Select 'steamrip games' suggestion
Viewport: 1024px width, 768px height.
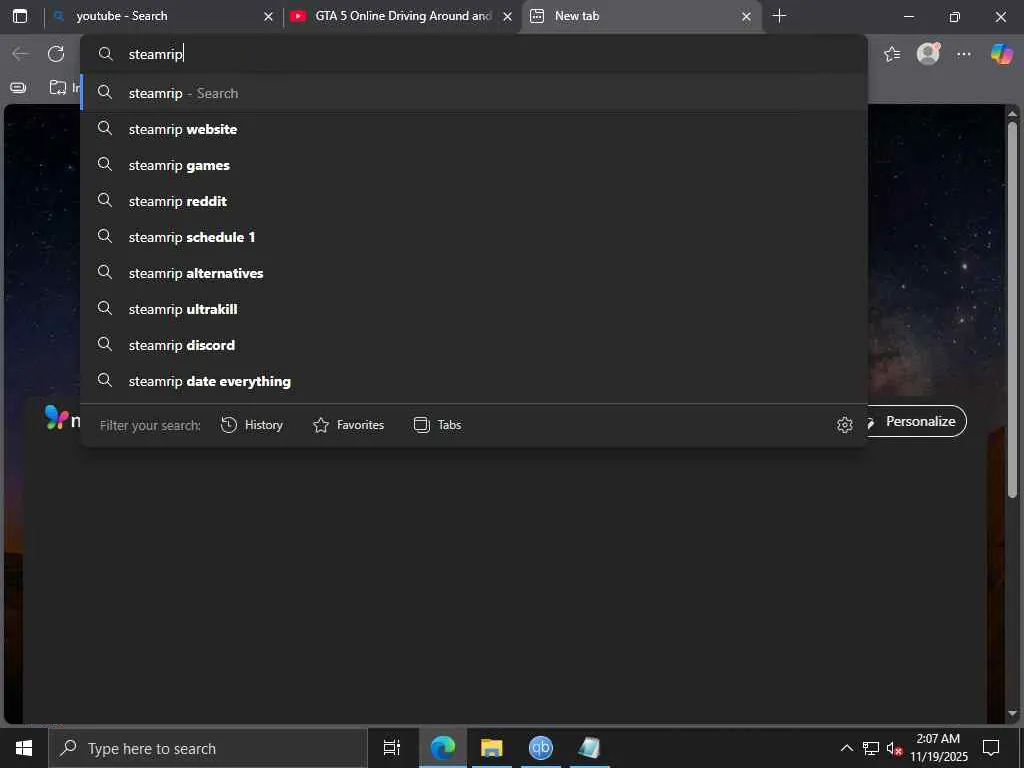point(473,165)
